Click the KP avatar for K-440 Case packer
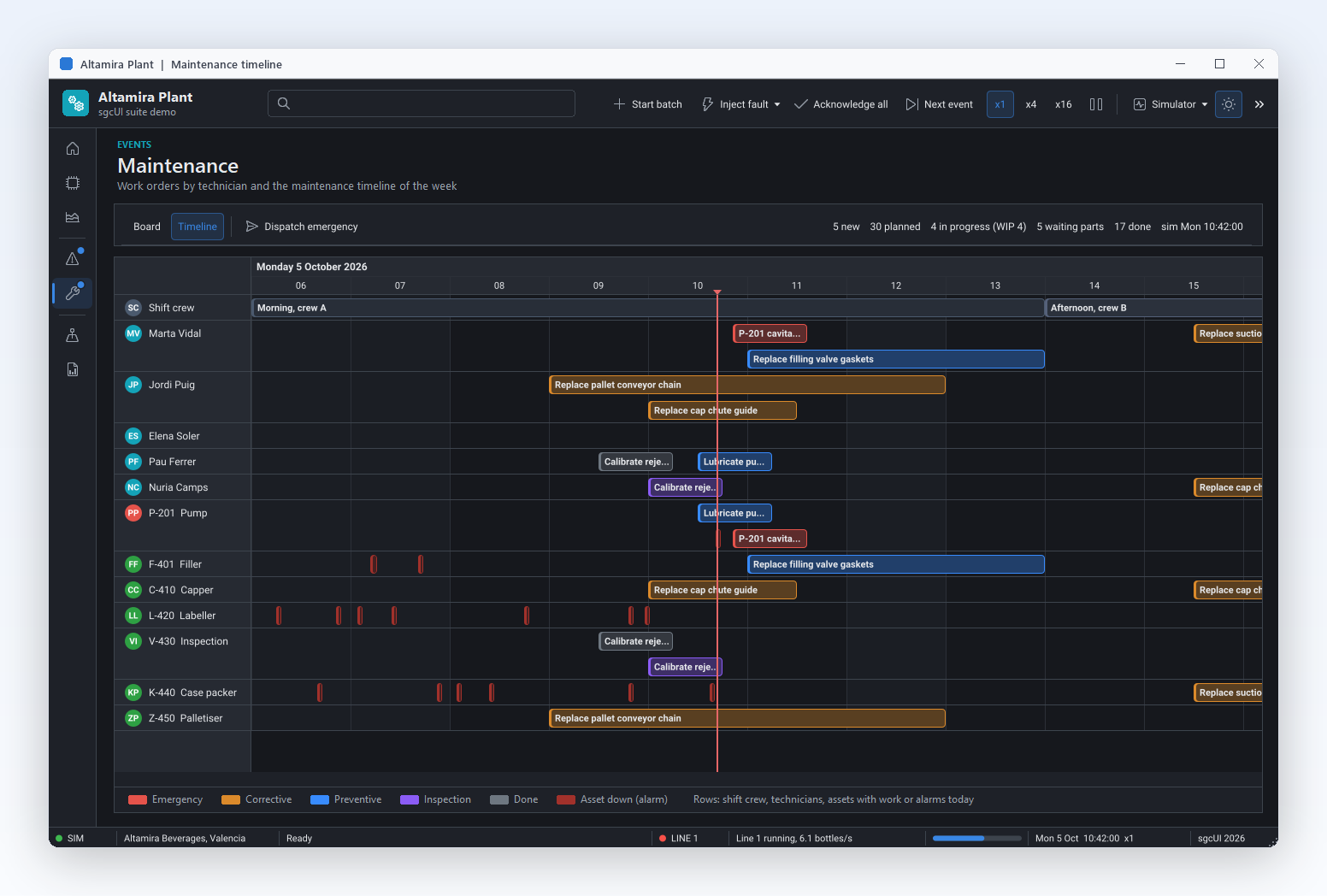The width and height of the screenshot is (1327, 896). pyautogui.click(x=133, y=693)
